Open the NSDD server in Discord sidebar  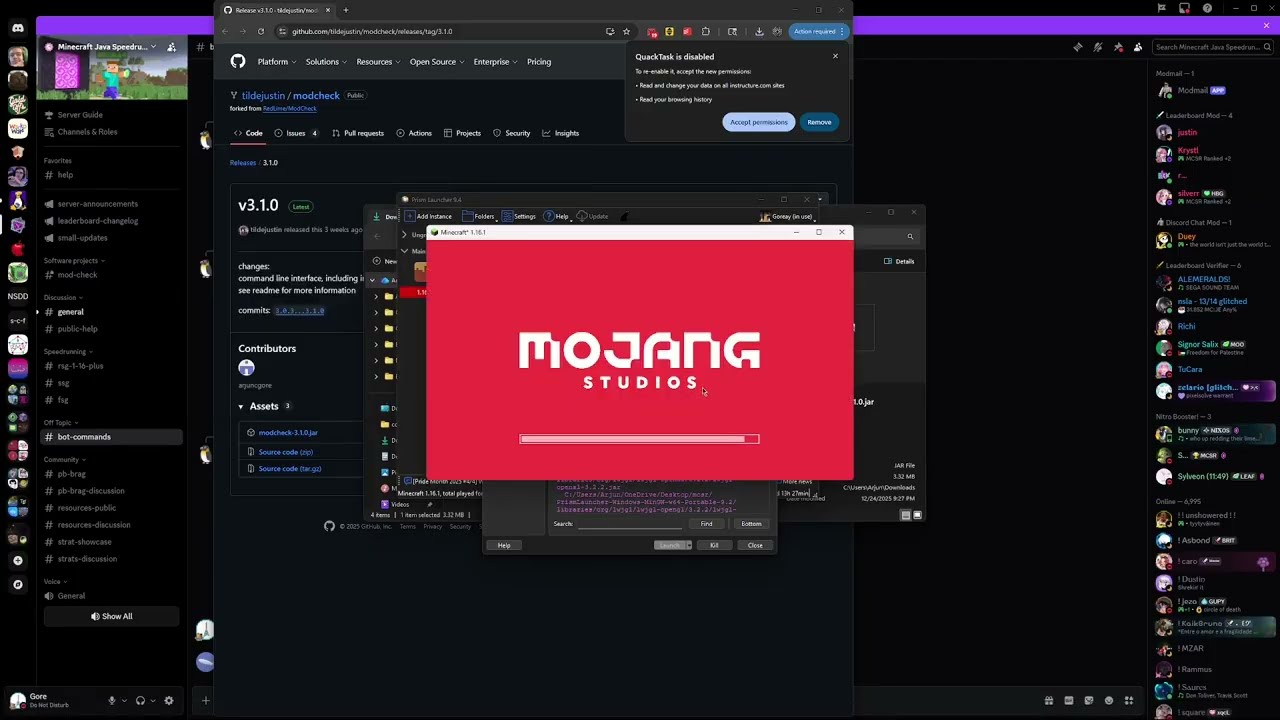point(17,296)
